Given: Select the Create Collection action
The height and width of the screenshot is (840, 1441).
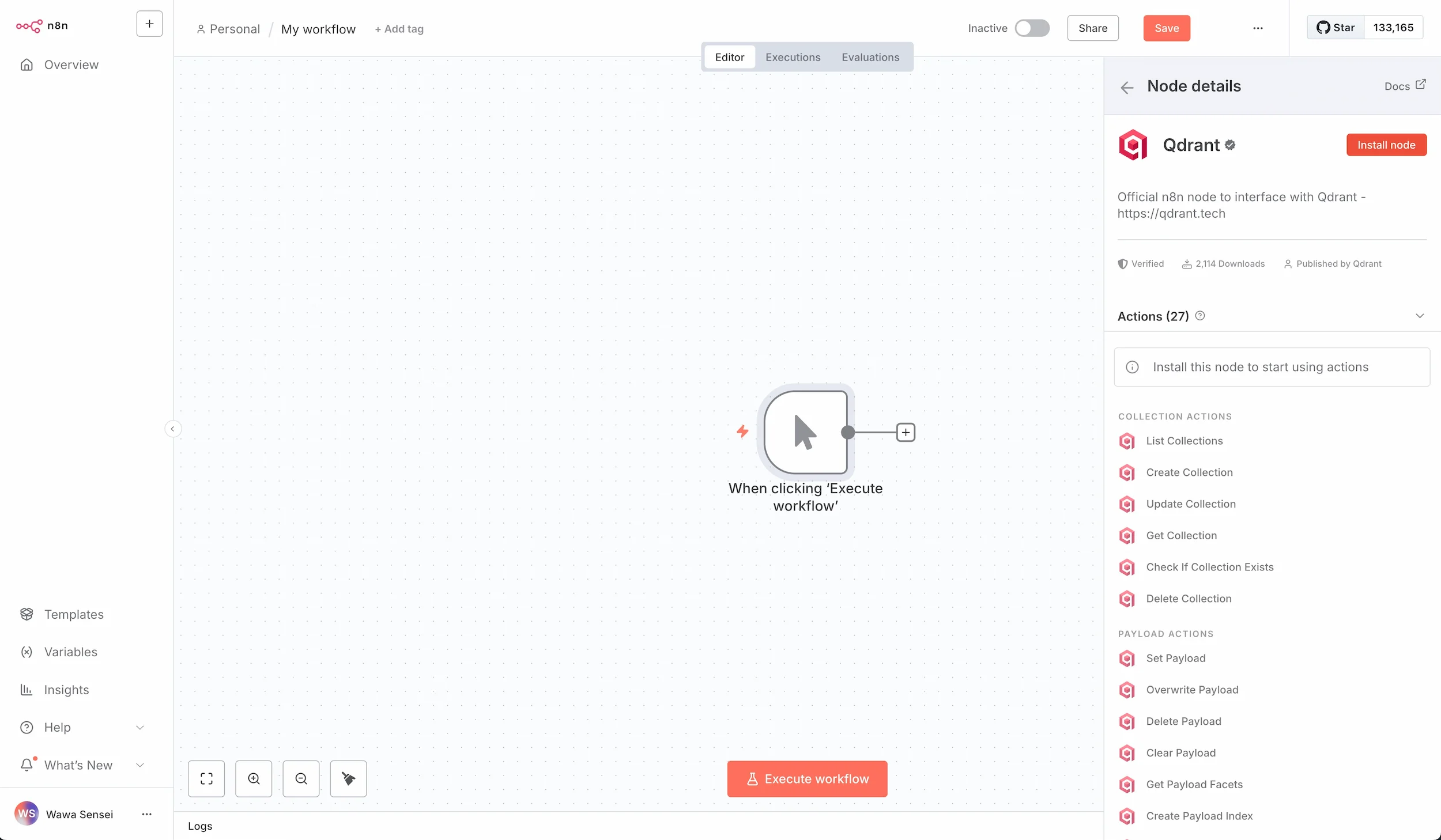Looking at the screenshot, I should click(1189, 472).
